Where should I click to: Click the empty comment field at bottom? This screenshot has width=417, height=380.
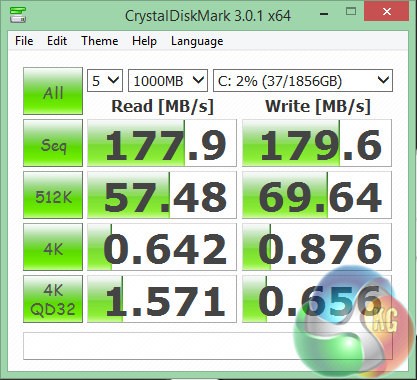click(208, 346)
